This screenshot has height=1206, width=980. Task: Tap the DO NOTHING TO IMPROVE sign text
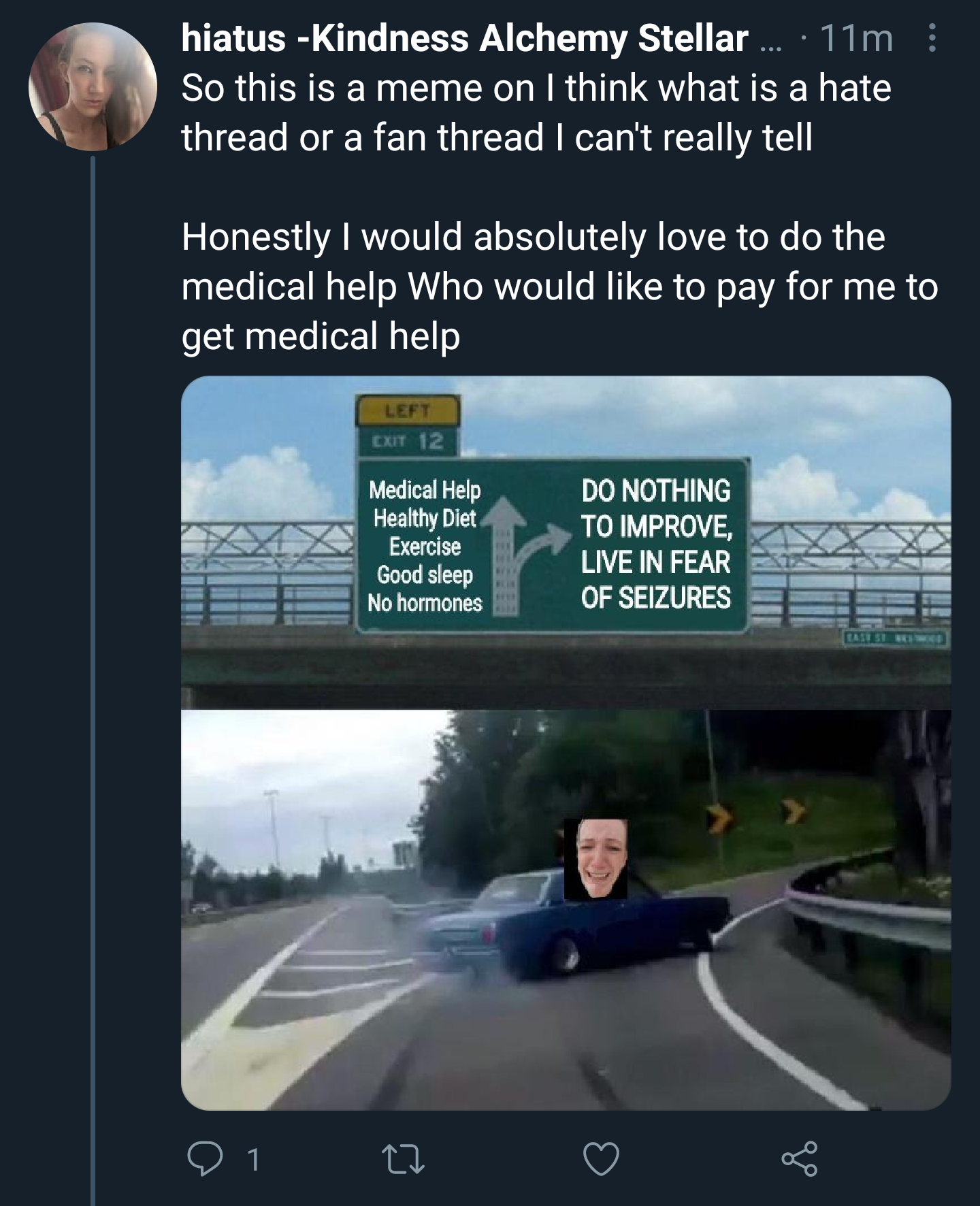point(656,543)
